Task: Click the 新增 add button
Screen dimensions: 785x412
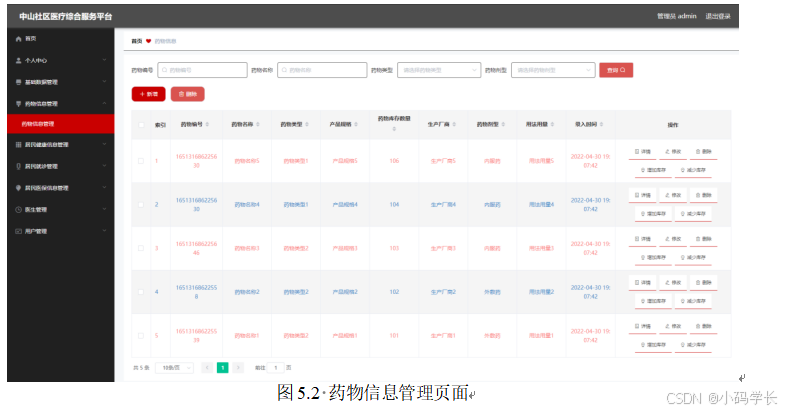Action: [149, 94]
